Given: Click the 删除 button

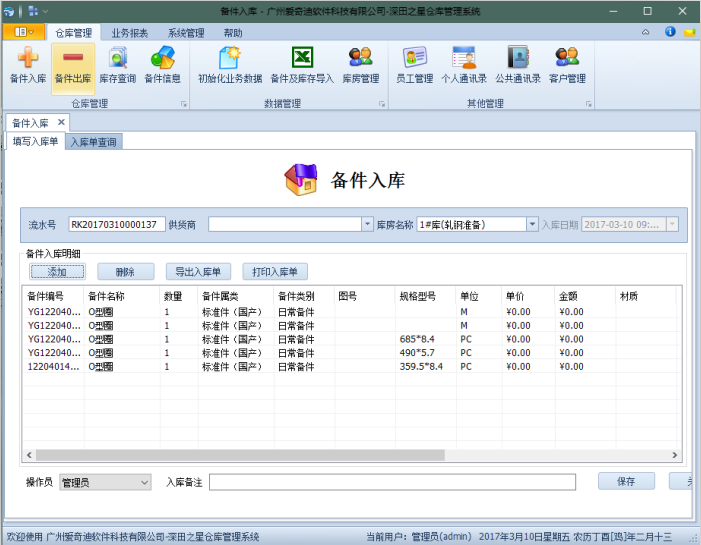Looking at the screenshot, I should pos(126,271).
